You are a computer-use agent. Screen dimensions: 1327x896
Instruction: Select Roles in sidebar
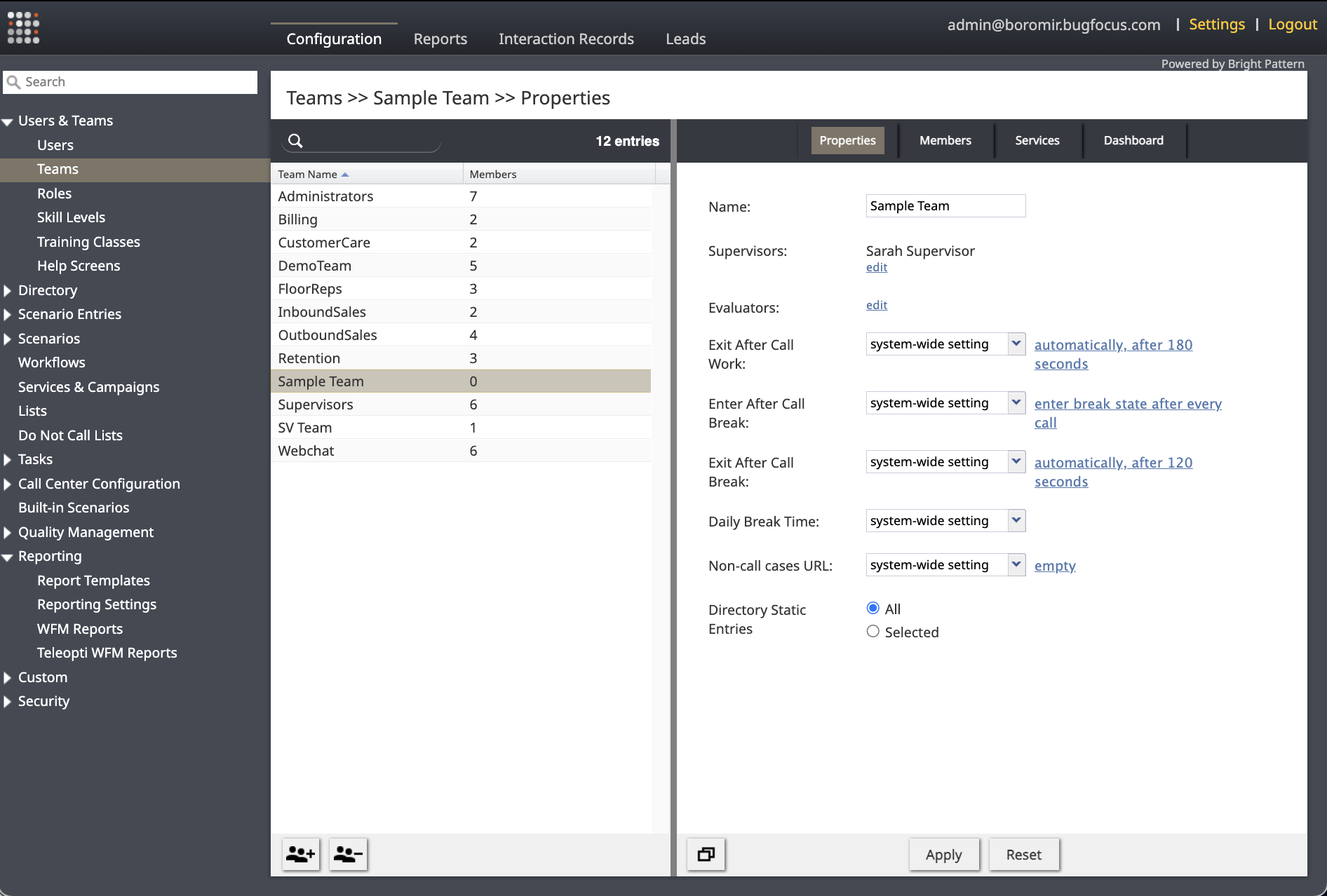55,194
